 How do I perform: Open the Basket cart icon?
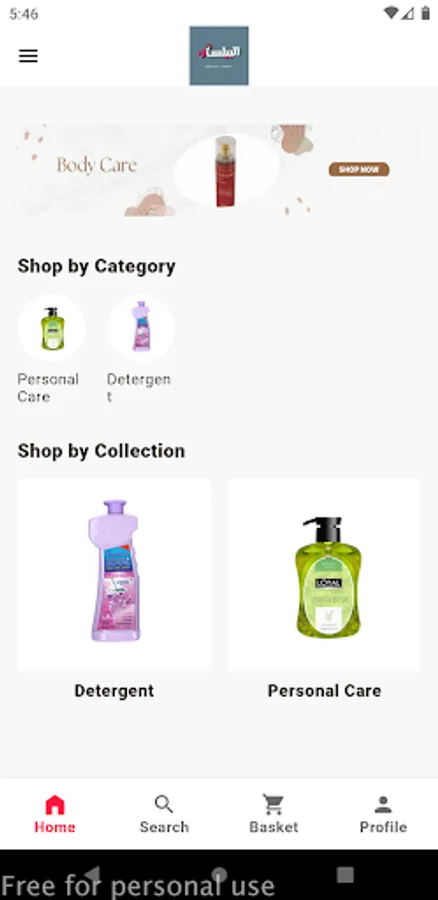pos(274,805)
